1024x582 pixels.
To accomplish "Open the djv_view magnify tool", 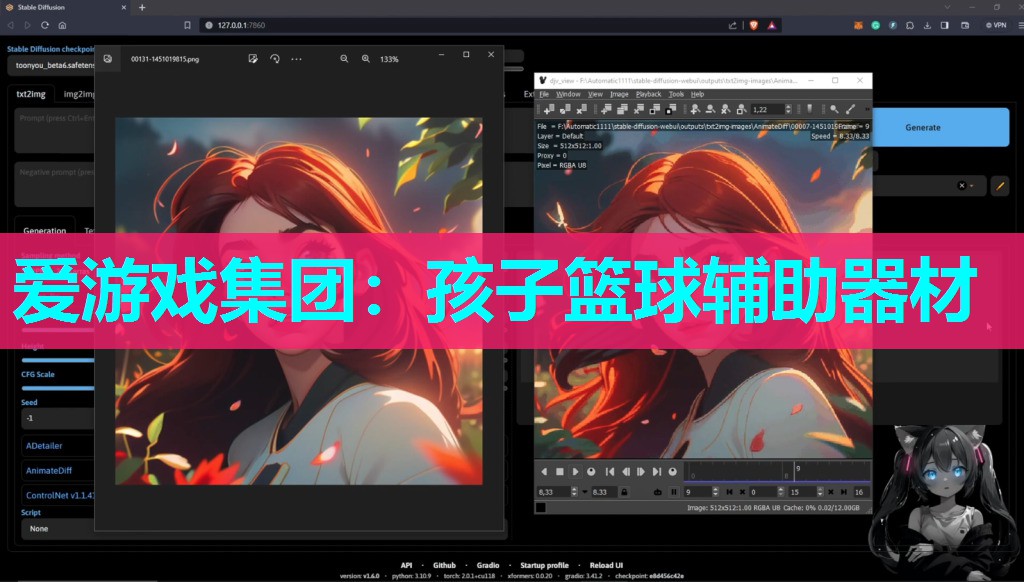I will [x=834, y=109].
